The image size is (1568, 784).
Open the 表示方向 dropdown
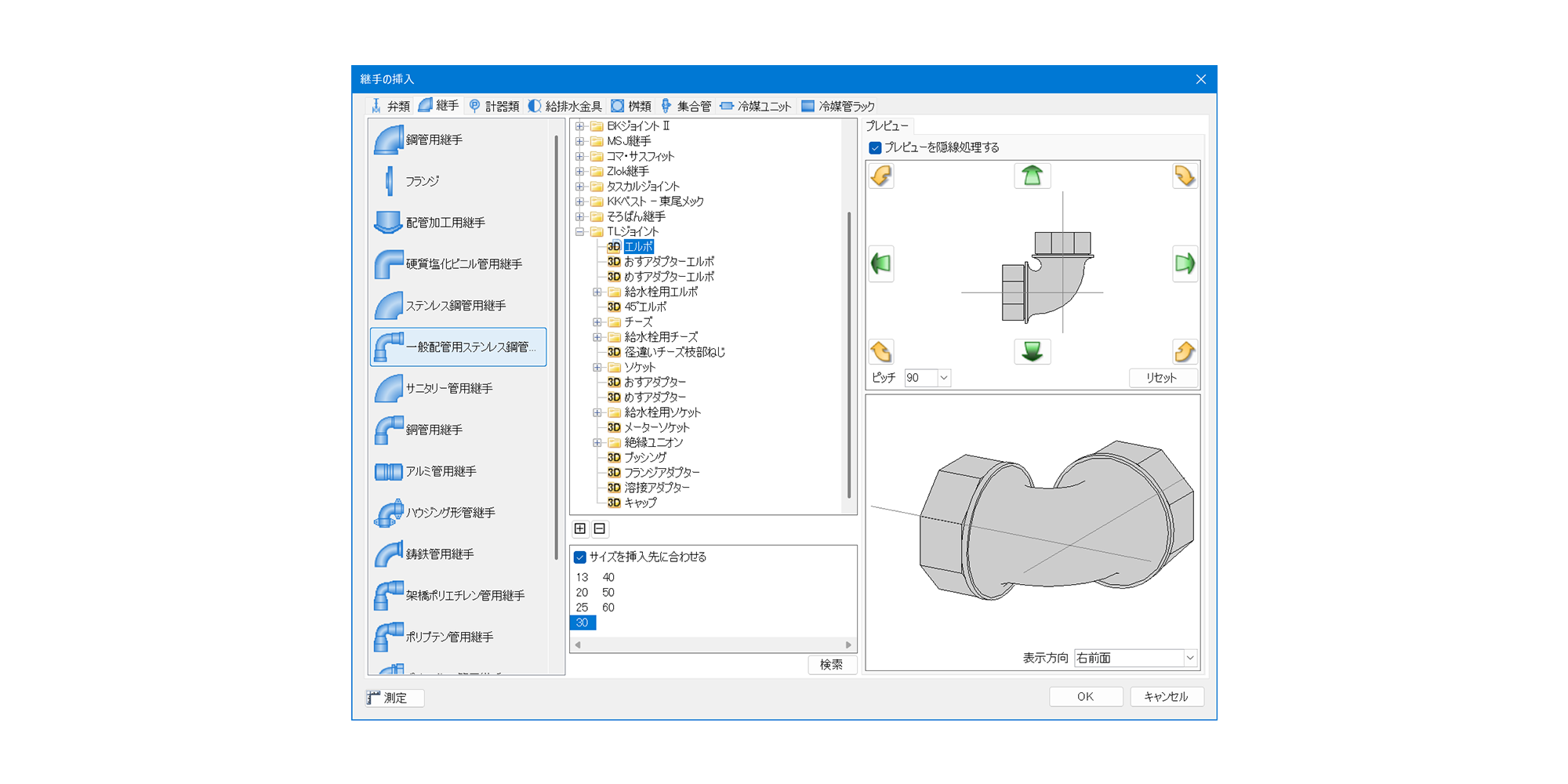1189,658
